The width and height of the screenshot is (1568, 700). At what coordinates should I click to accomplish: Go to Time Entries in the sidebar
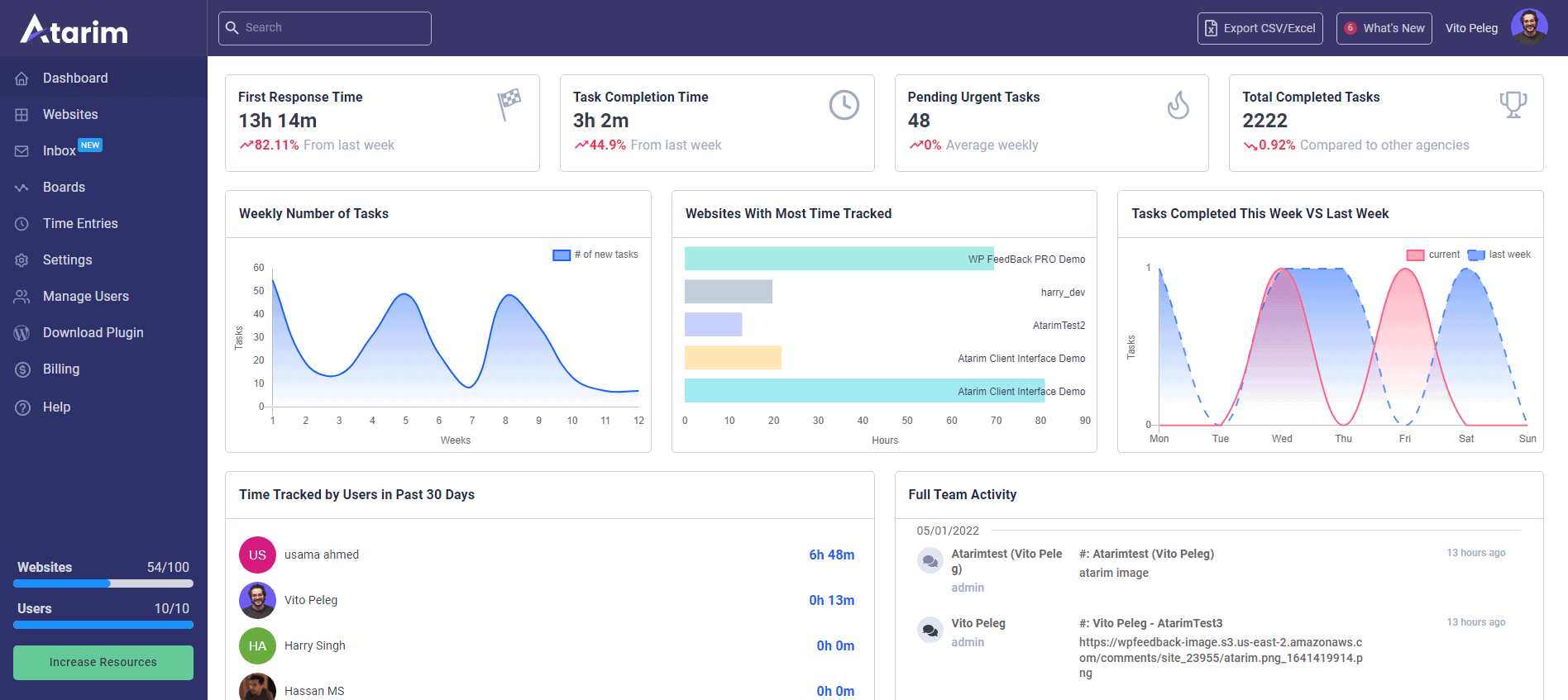pyautogui.click(x=80, y=224)
